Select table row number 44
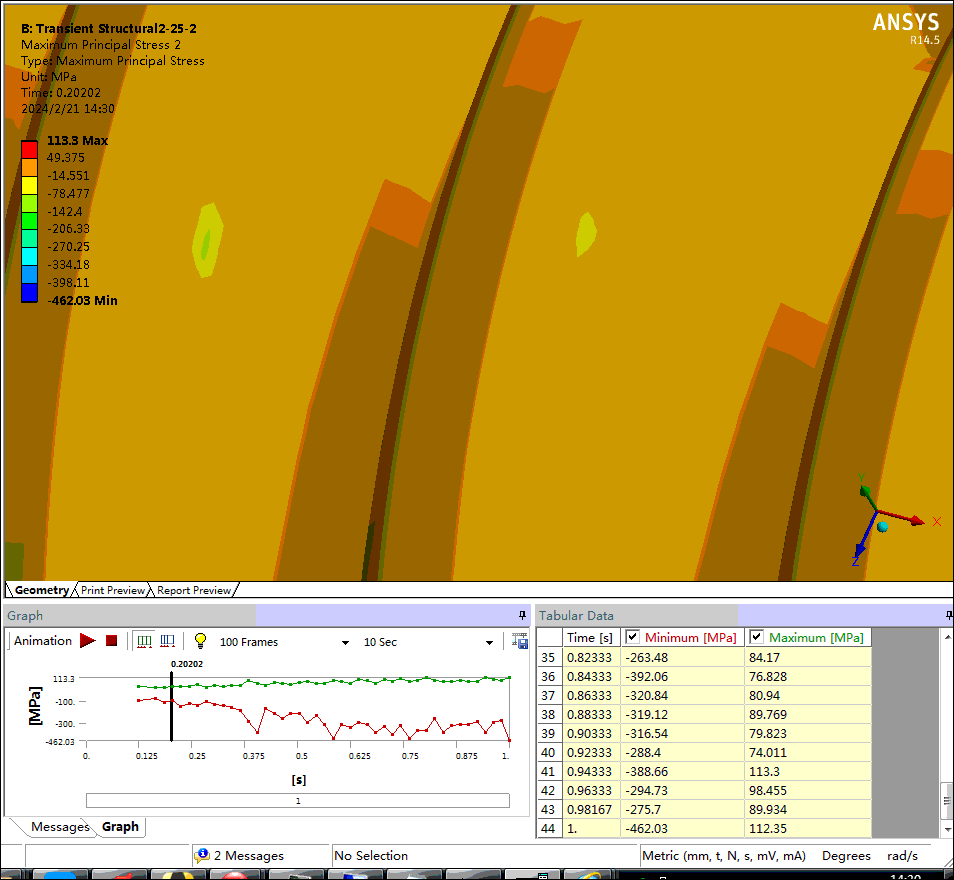 click(548, 828)
